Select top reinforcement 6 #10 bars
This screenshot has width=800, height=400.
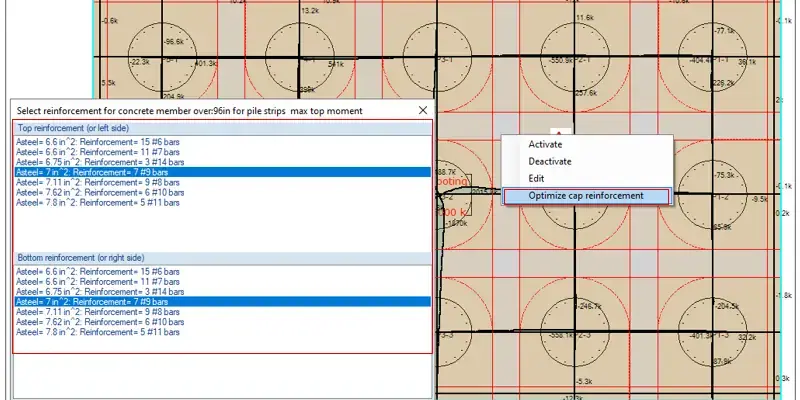(222, 192)
